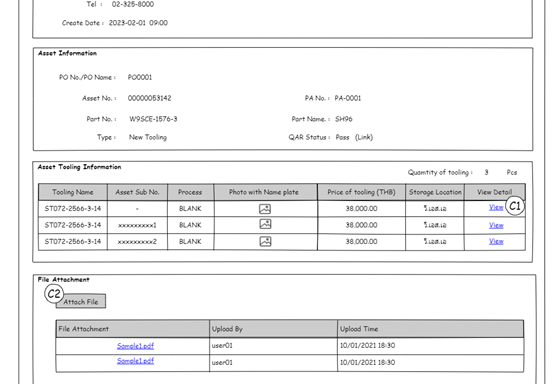This screenshot has height=384, width=556.
Task: Open first Sample1.pdf attachment link
Action: 135,346
